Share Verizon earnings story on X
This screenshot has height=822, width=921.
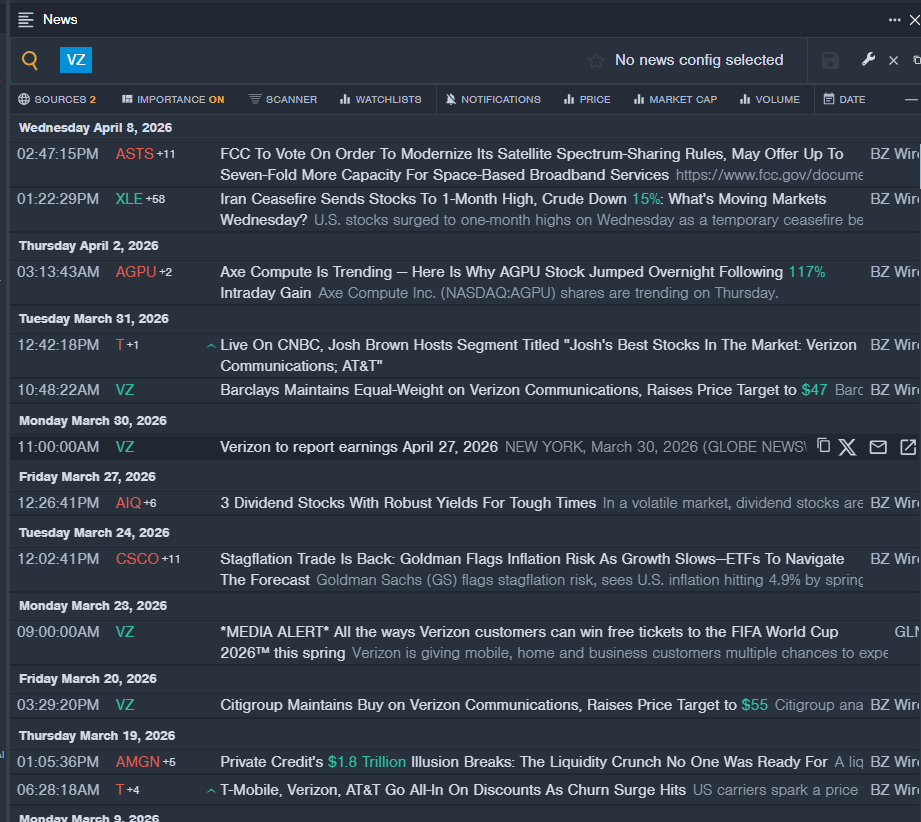pyautogui.click(x=848, y=447)
